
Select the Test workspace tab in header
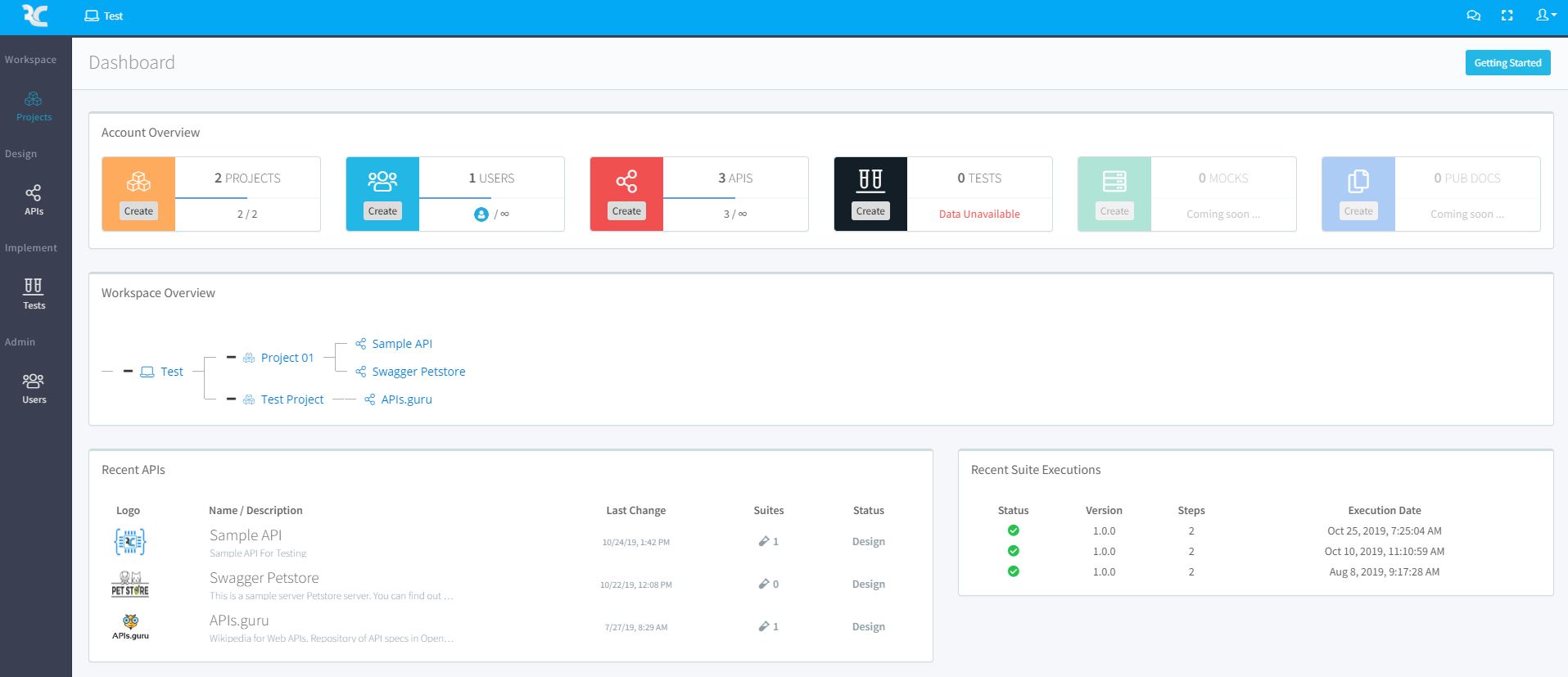tap(104, 16)
